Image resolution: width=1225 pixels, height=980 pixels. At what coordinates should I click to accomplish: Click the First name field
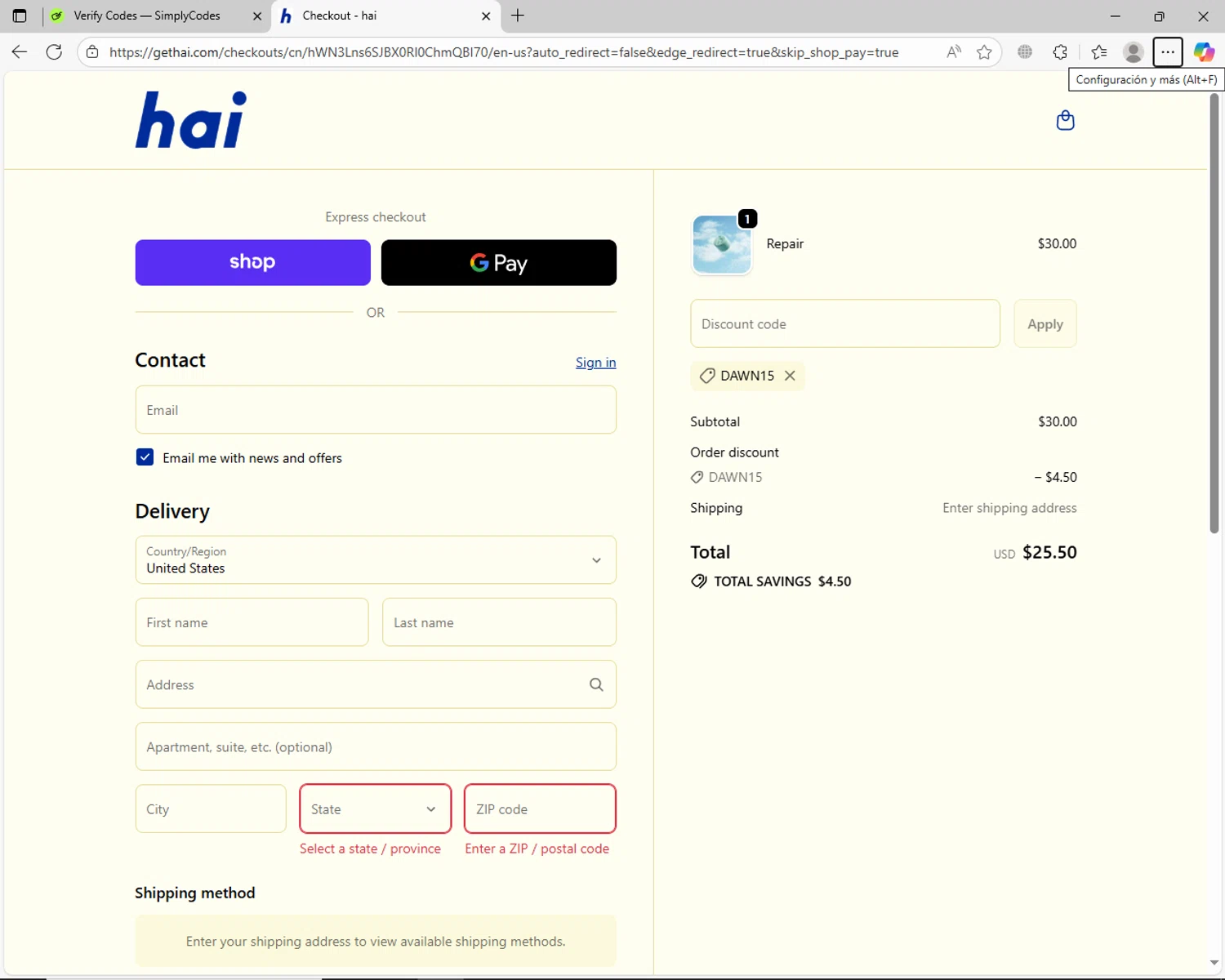click(252, 622)
